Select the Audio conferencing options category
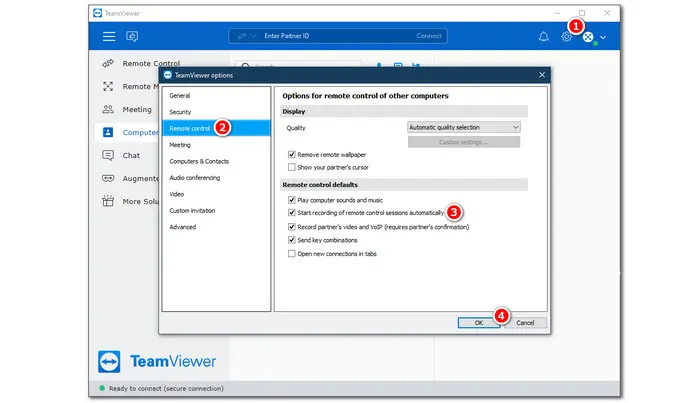The image size is (700, 403). pos(216,178)
